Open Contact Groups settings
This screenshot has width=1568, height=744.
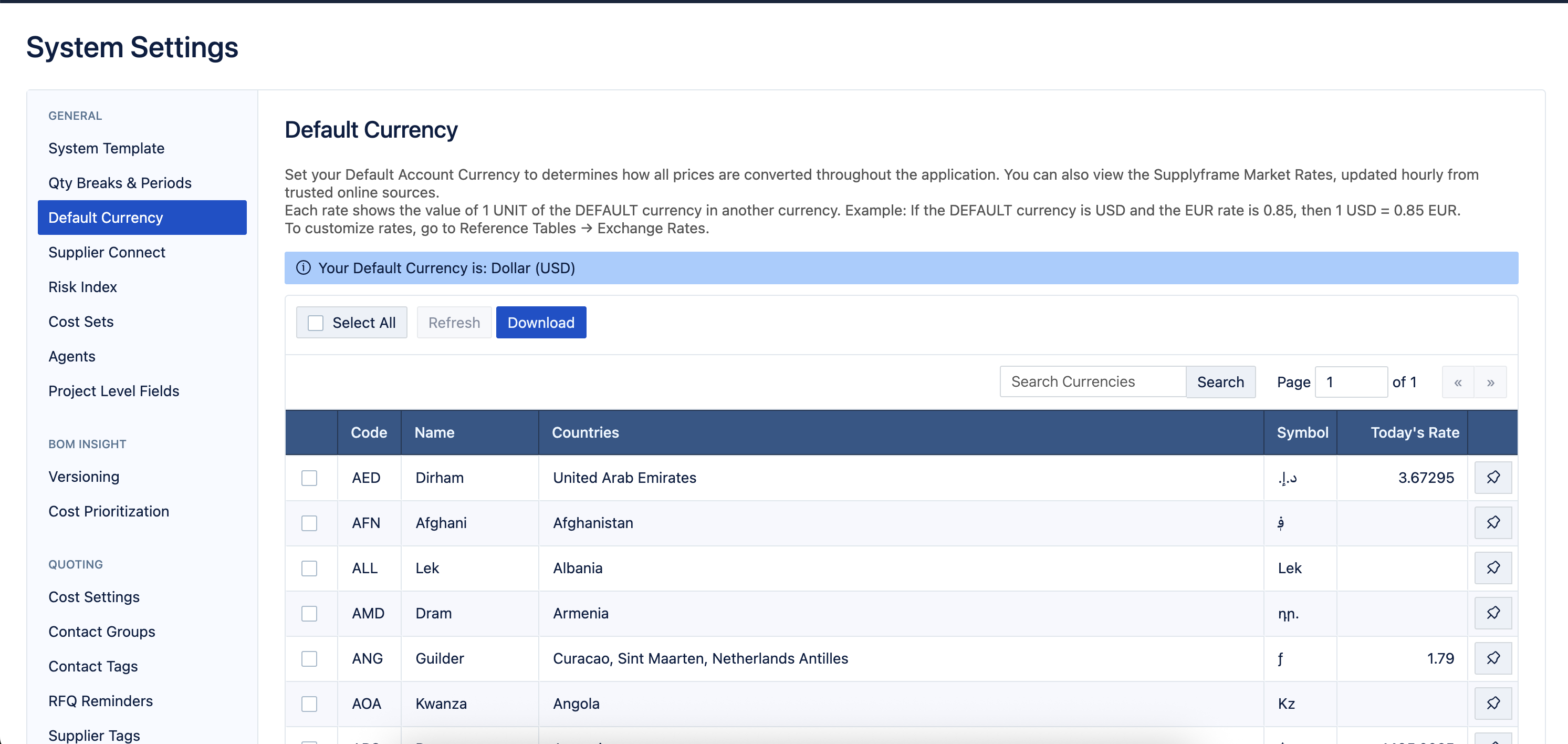pyautogui.click(x=142, y=632)
